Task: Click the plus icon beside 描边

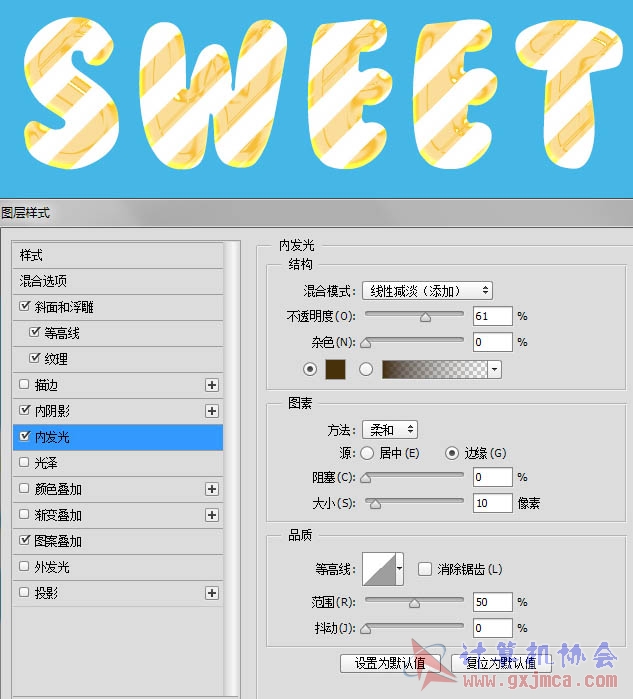Action: 212,385
